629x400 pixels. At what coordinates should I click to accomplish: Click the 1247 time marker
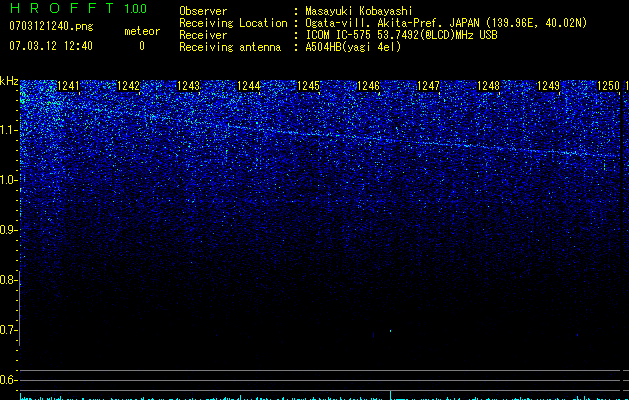click(x=428, y=86)
